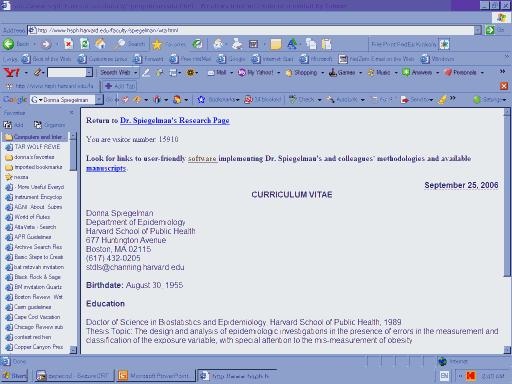Open Computers and Inter... favorites folder
512x384 pixels.
[x=35, y=137]
